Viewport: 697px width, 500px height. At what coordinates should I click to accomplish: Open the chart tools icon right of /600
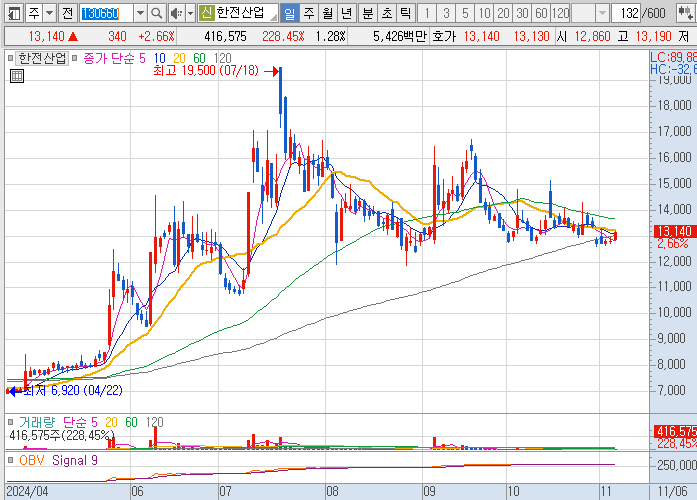685,13
